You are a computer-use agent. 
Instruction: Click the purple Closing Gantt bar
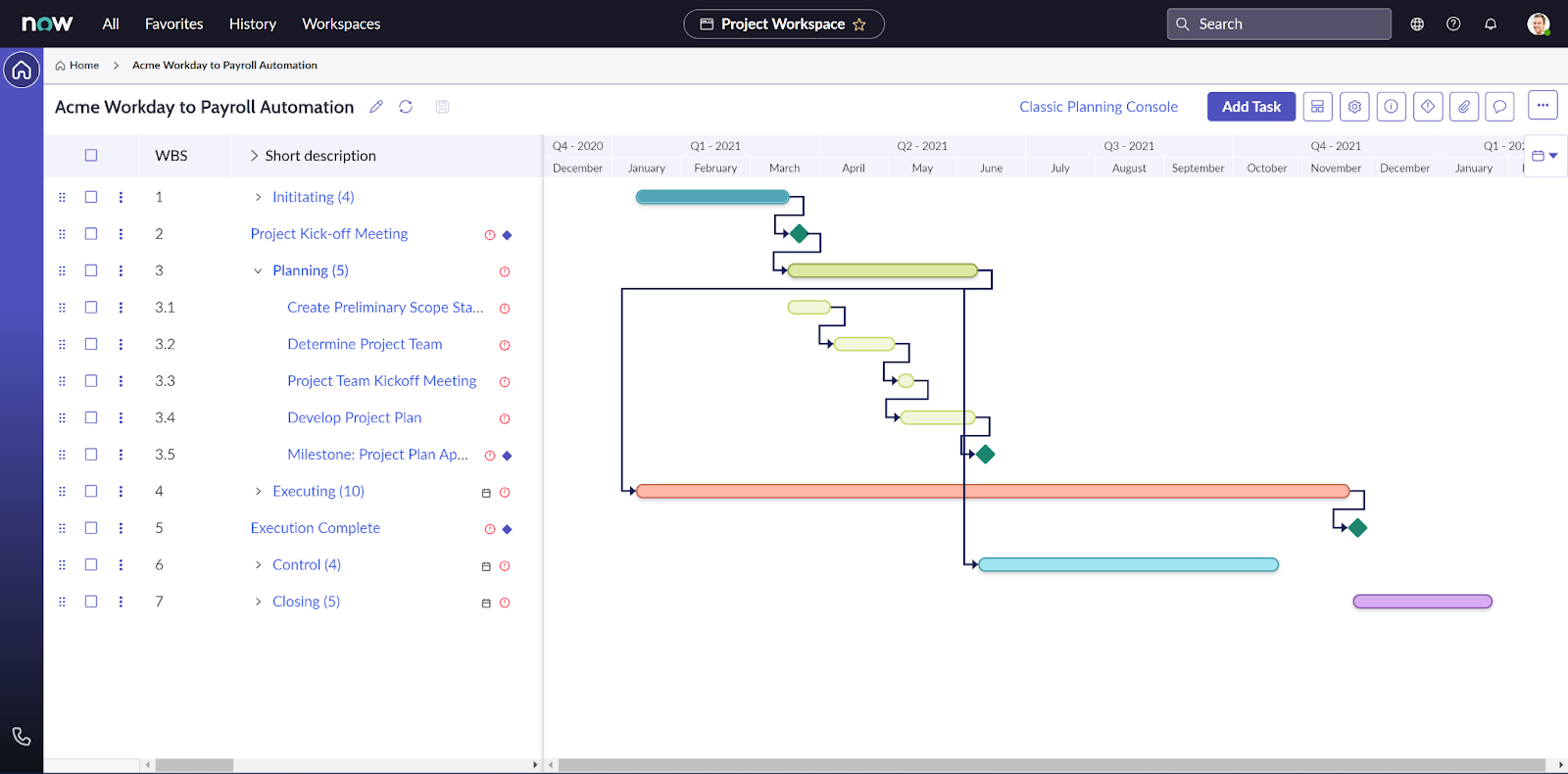click(1423, 602)
